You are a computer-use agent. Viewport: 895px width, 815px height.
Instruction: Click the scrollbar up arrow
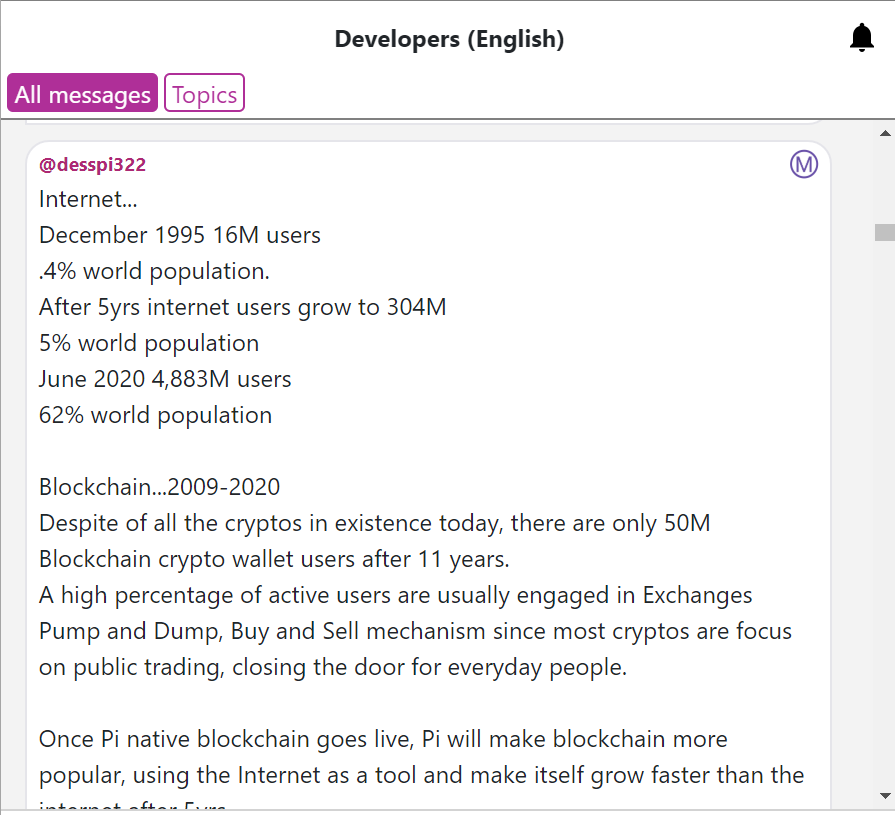click(884, 132)
